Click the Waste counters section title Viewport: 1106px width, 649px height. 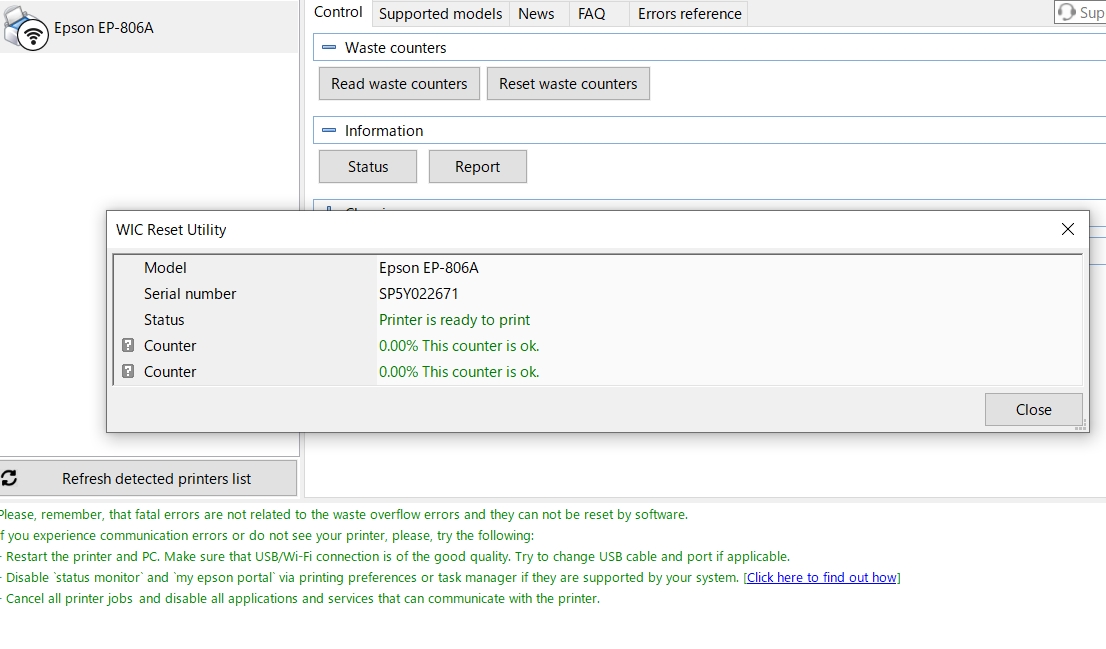coord(396,48)
